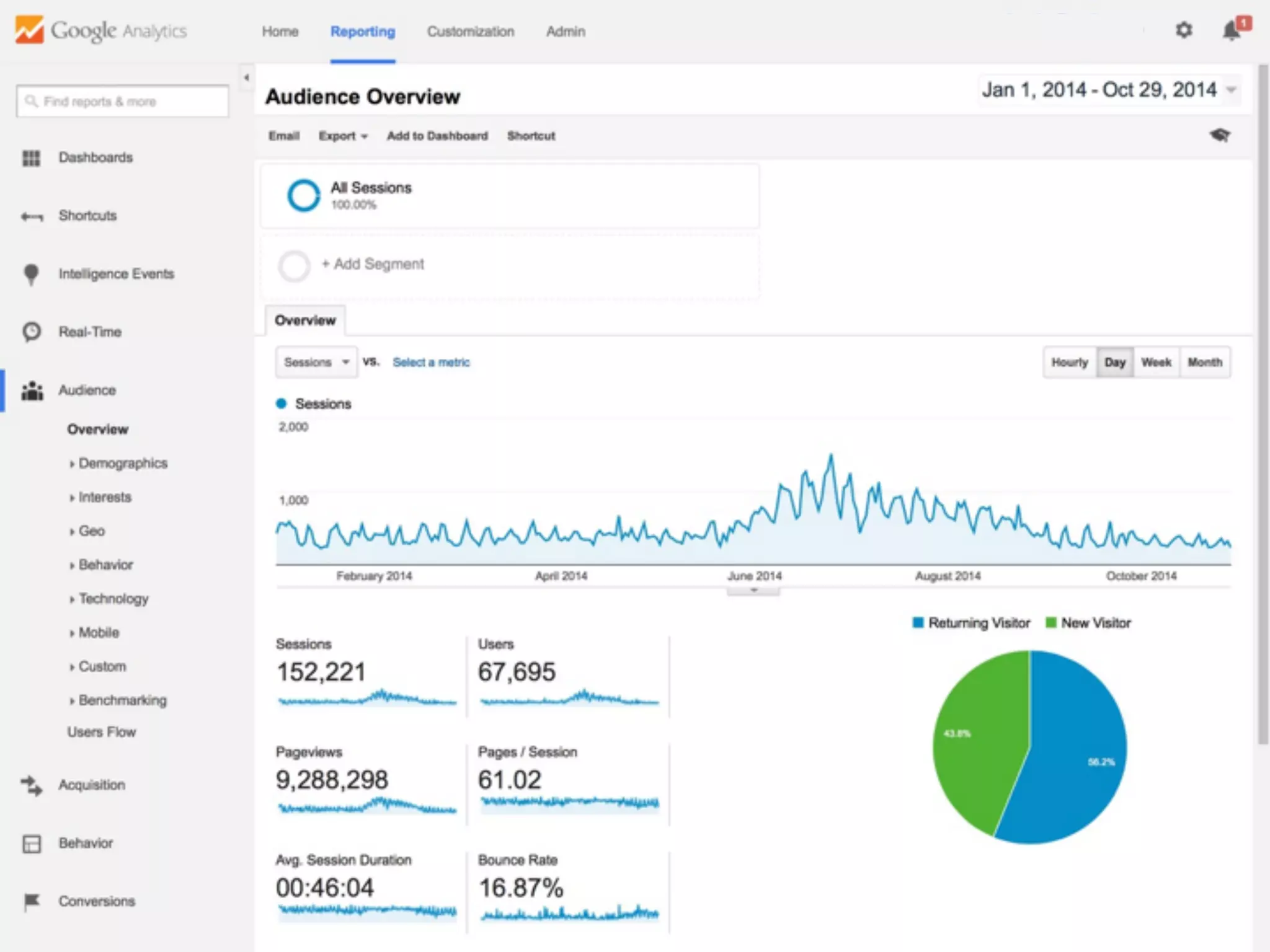Open the education graduation cap icon
The height and width of the screenshot is (952, 1270).
coord(1219,135)
